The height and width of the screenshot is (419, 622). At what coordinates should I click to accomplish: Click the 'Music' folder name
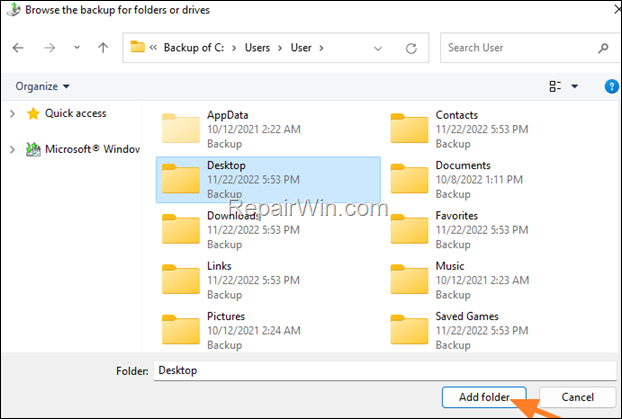coord(450,266)
